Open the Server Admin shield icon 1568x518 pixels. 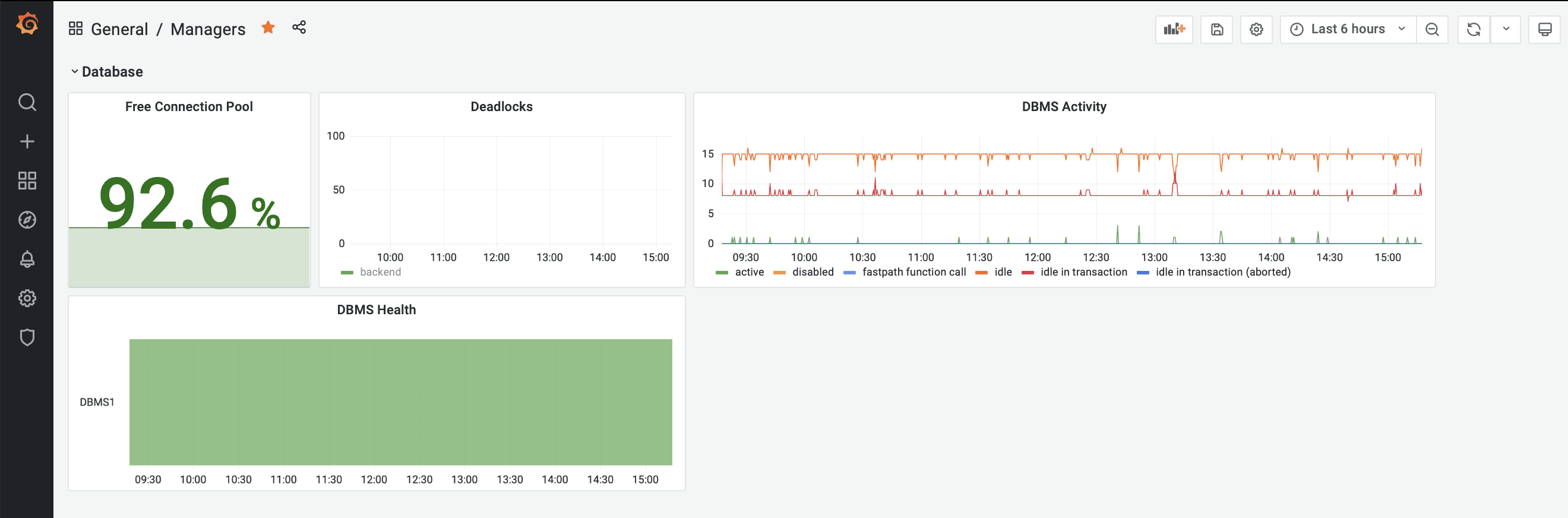[27, 337]
